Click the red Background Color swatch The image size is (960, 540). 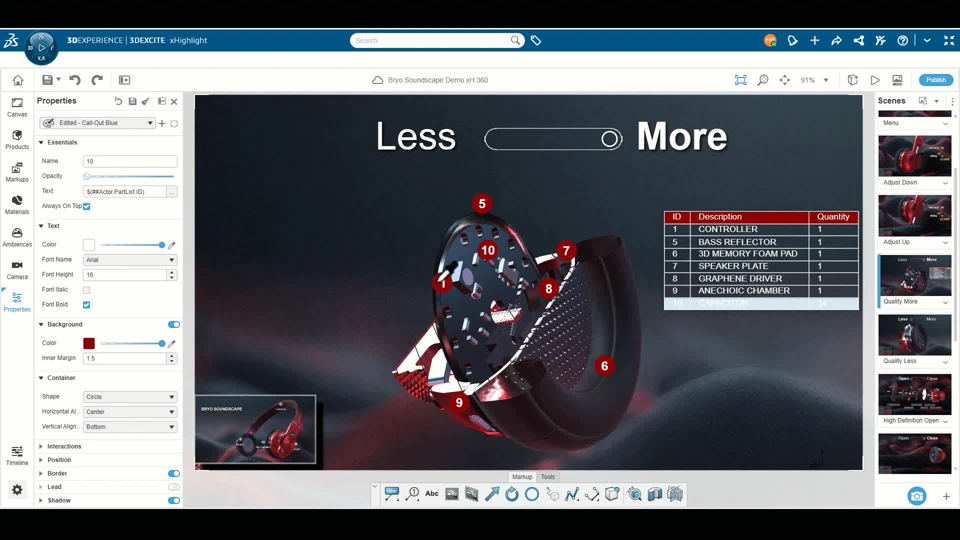(x=89, y=343)
